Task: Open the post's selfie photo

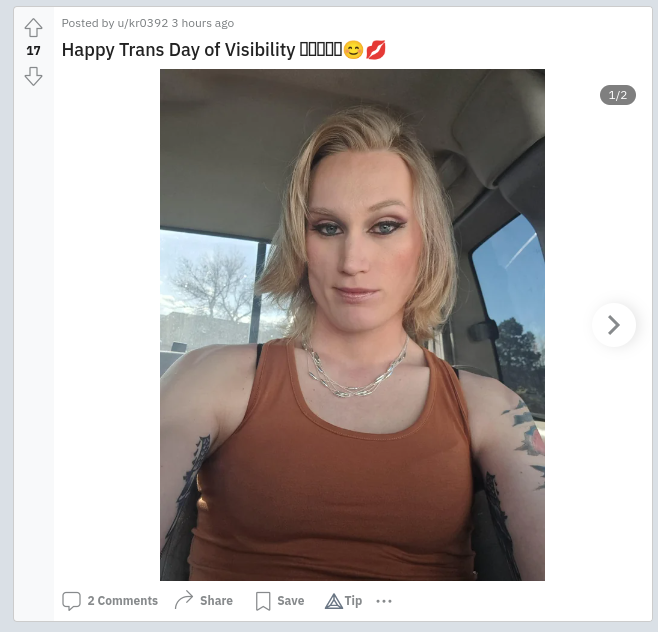Action: point(352,325)
